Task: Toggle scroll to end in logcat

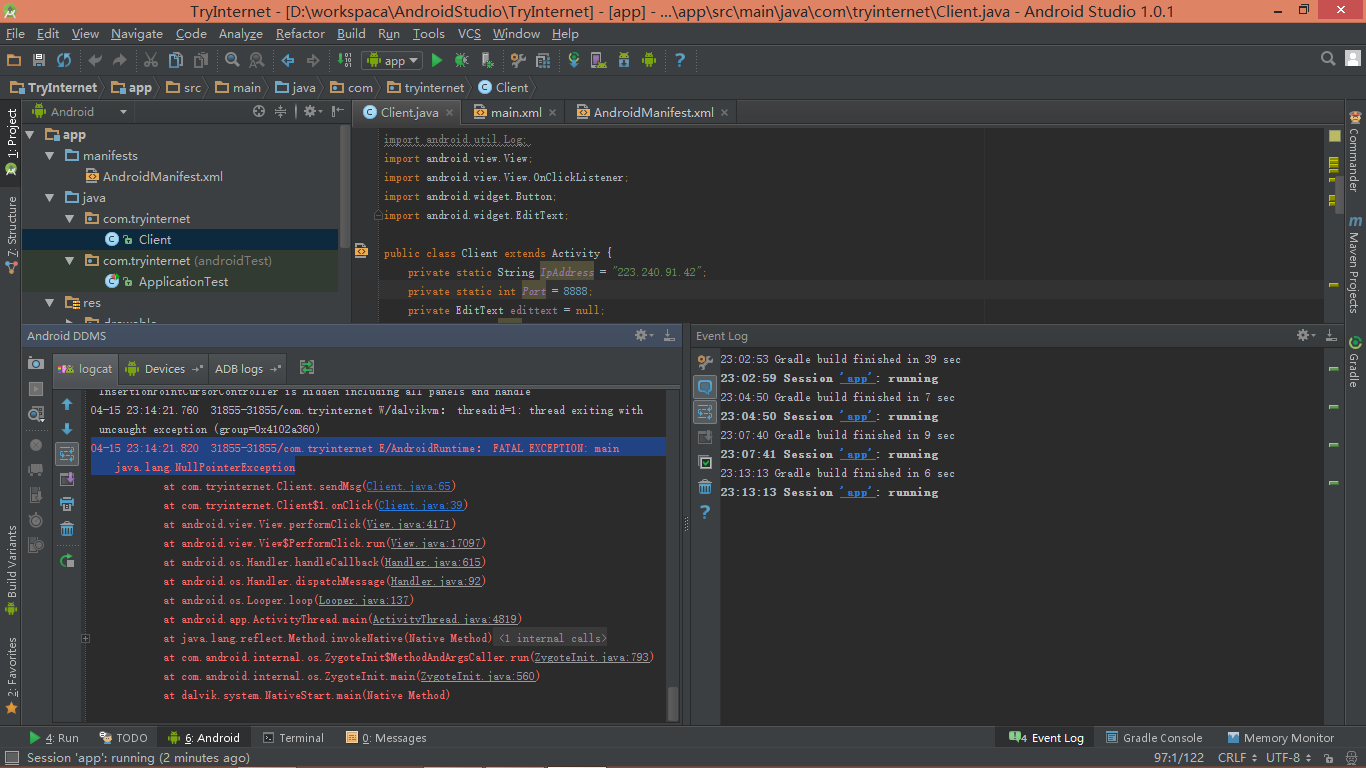Action: pyautogui.click(x=67, y=479)
